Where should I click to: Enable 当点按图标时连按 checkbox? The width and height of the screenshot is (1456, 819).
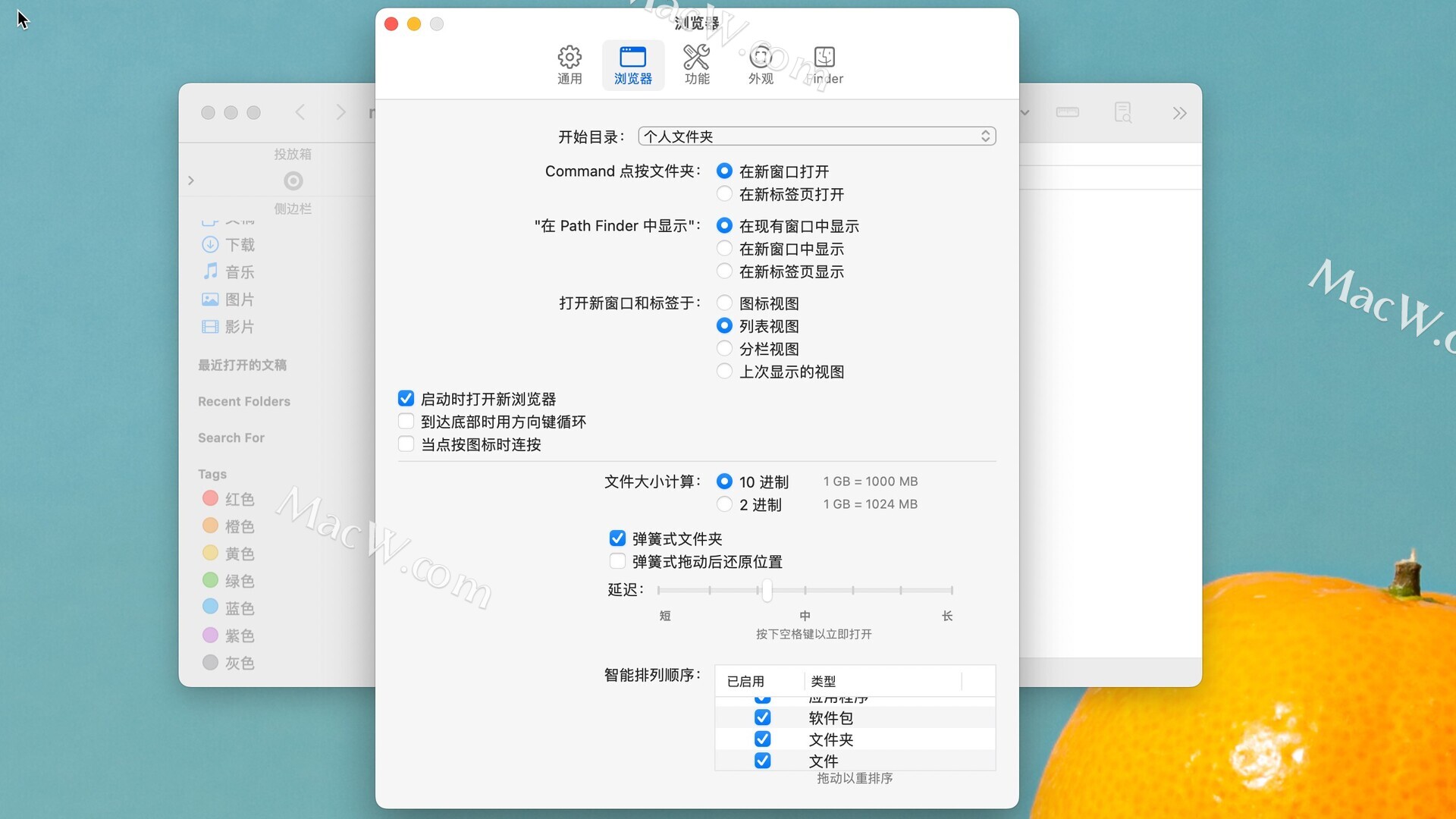point(406,444)
